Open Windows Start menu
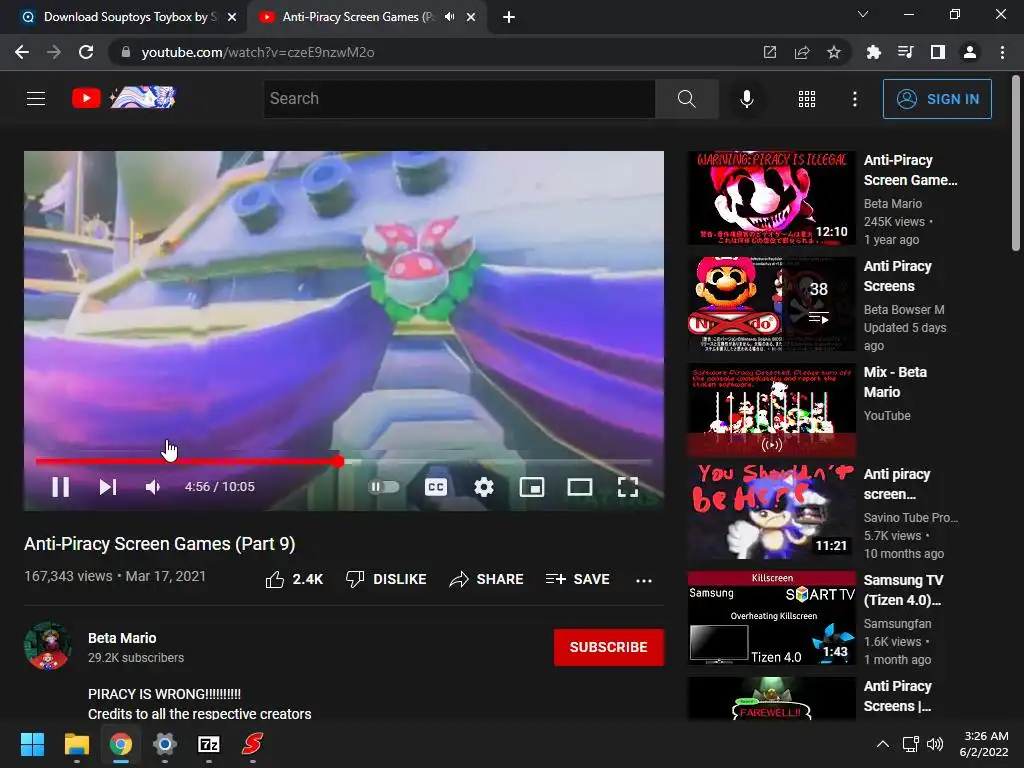Screen dimensions: 1024x768 tap(32, 744)
